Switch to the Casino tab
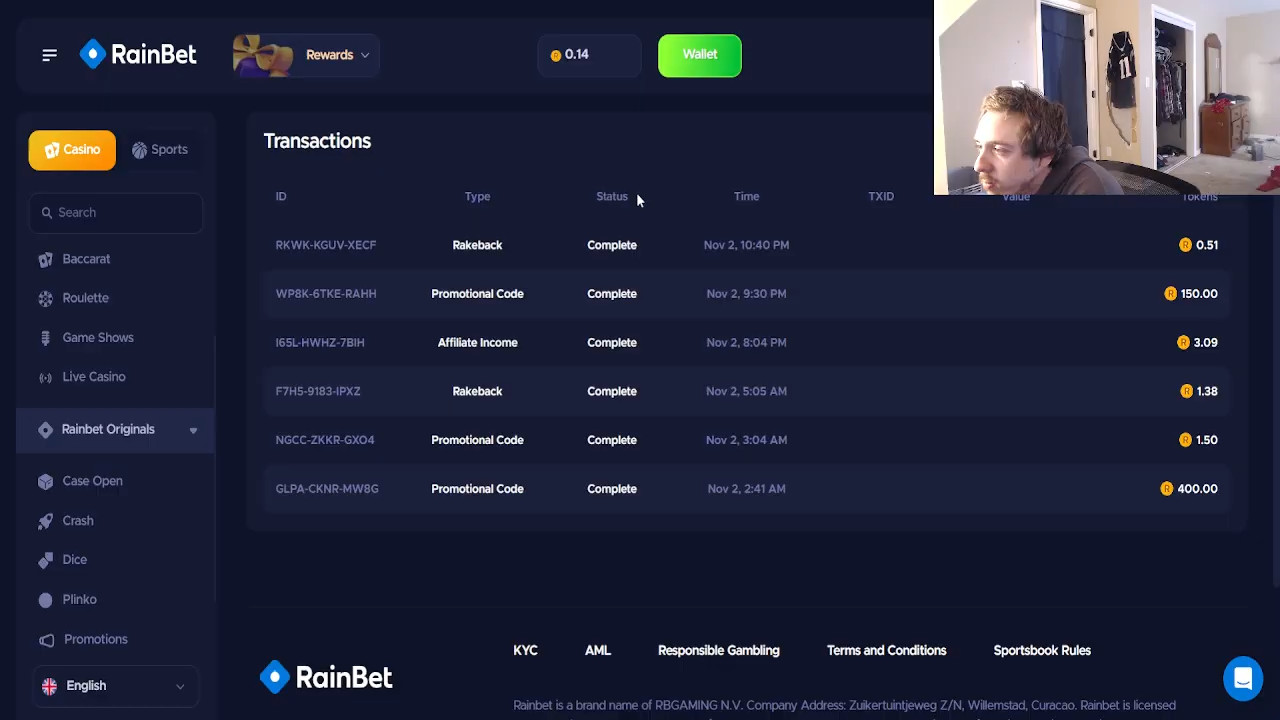 point(72,150)
